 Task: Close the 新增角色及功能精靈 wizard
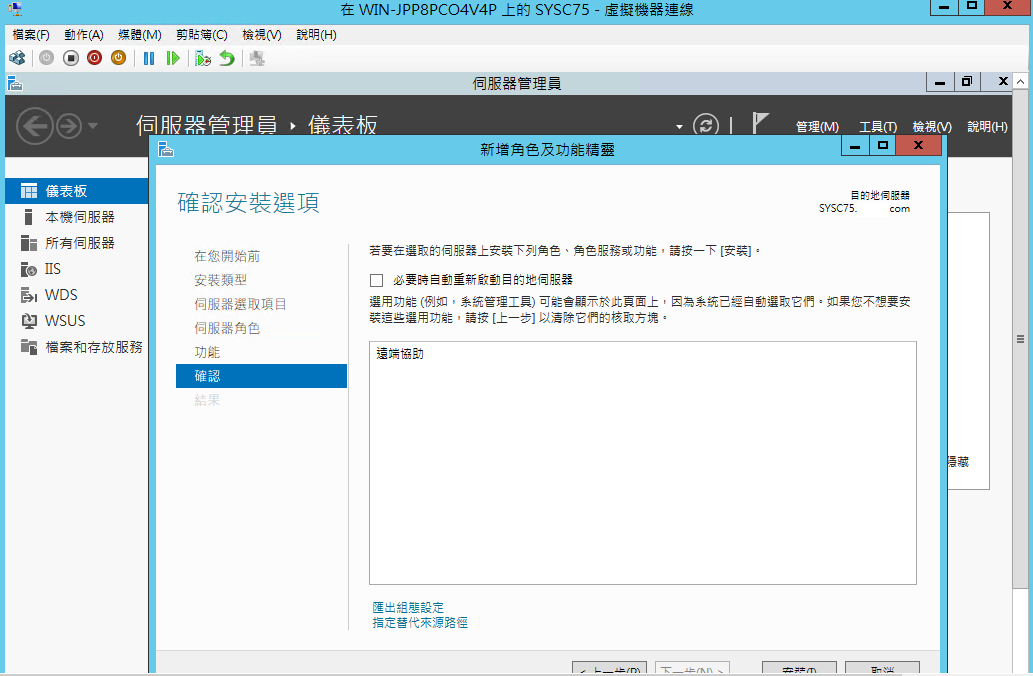click(918, 146)
